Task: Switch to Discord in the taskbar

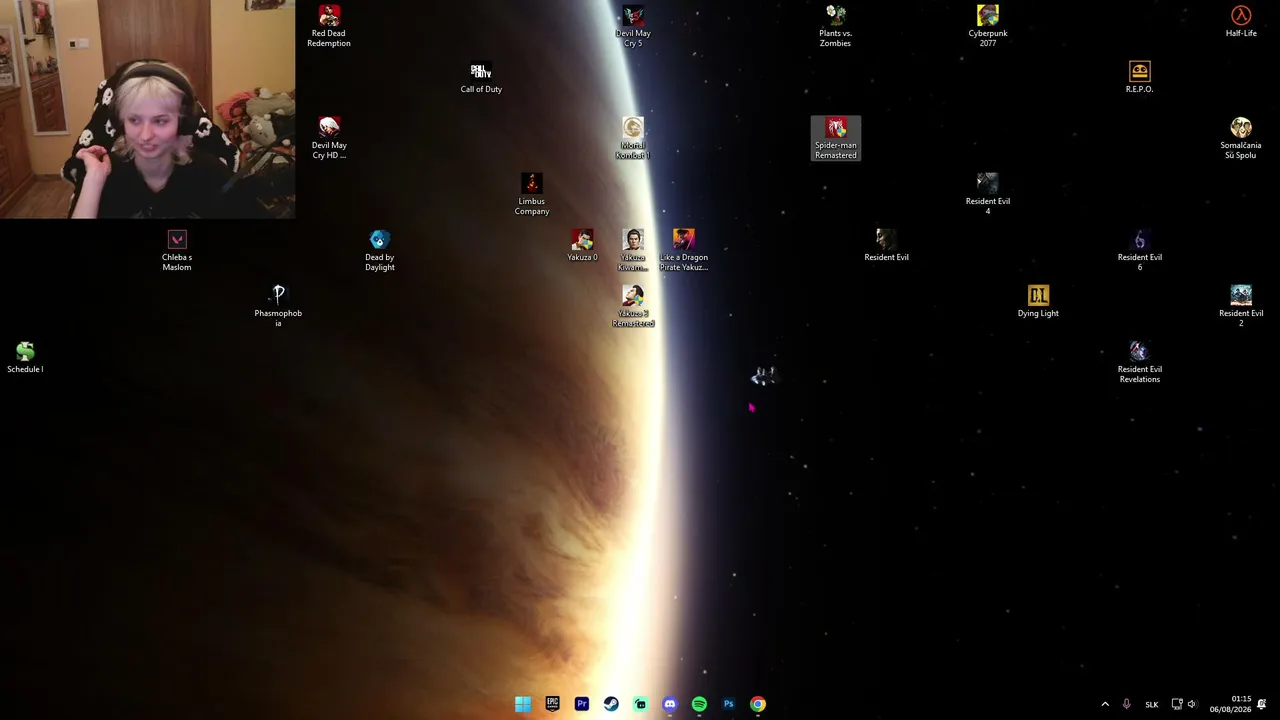Action: point(670,704)
